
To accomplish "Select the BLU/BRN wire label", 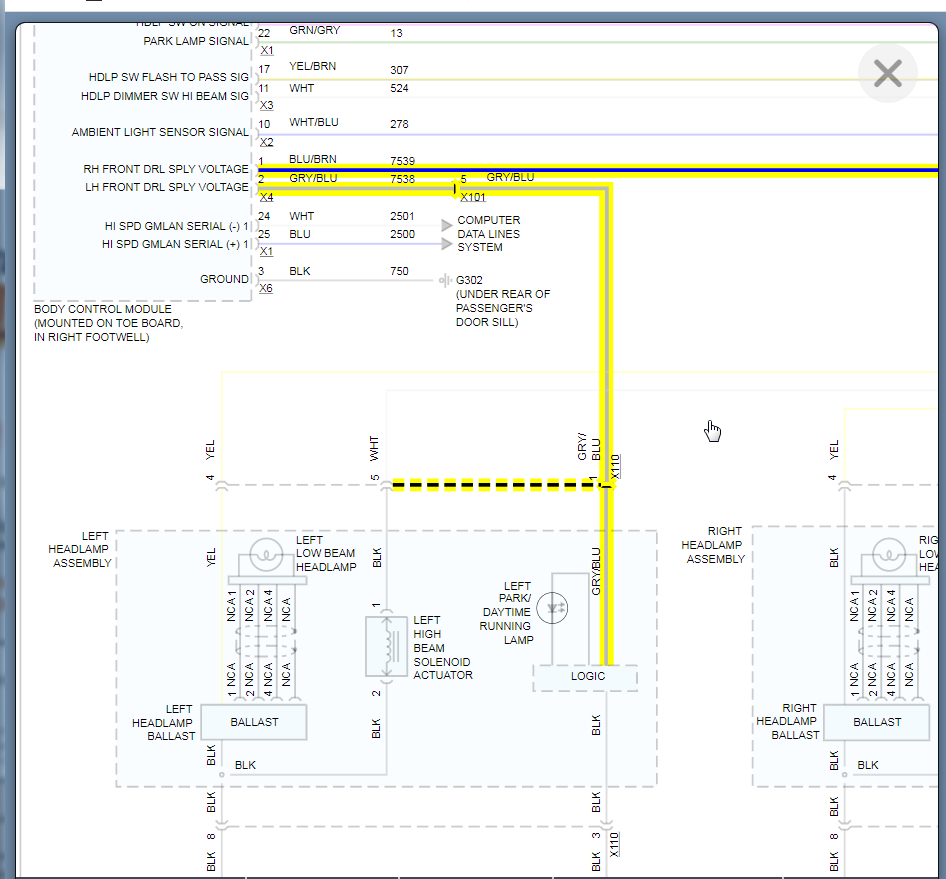I will tap(313, 159).
